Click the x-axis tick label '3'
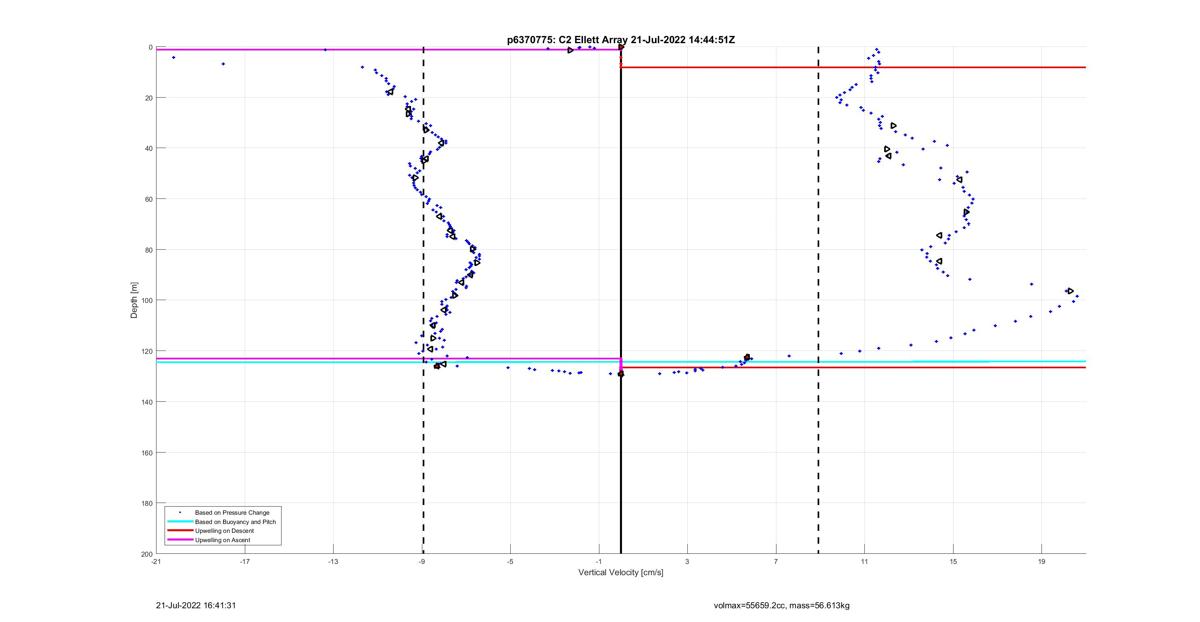Screen dimensions: 1200x622 point(687,561)
